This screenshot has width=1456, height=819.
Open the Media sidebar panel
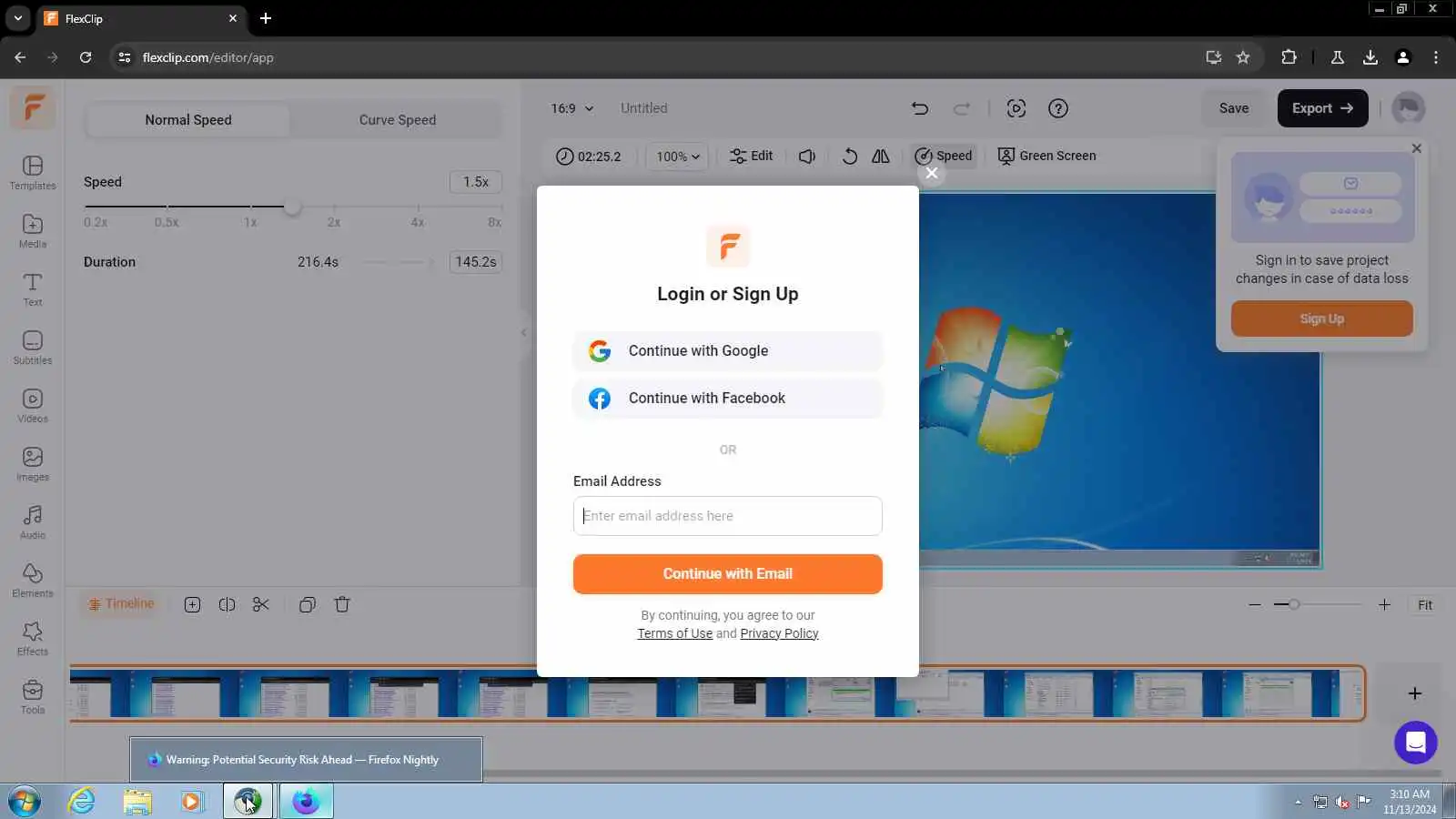pos(33,230)
